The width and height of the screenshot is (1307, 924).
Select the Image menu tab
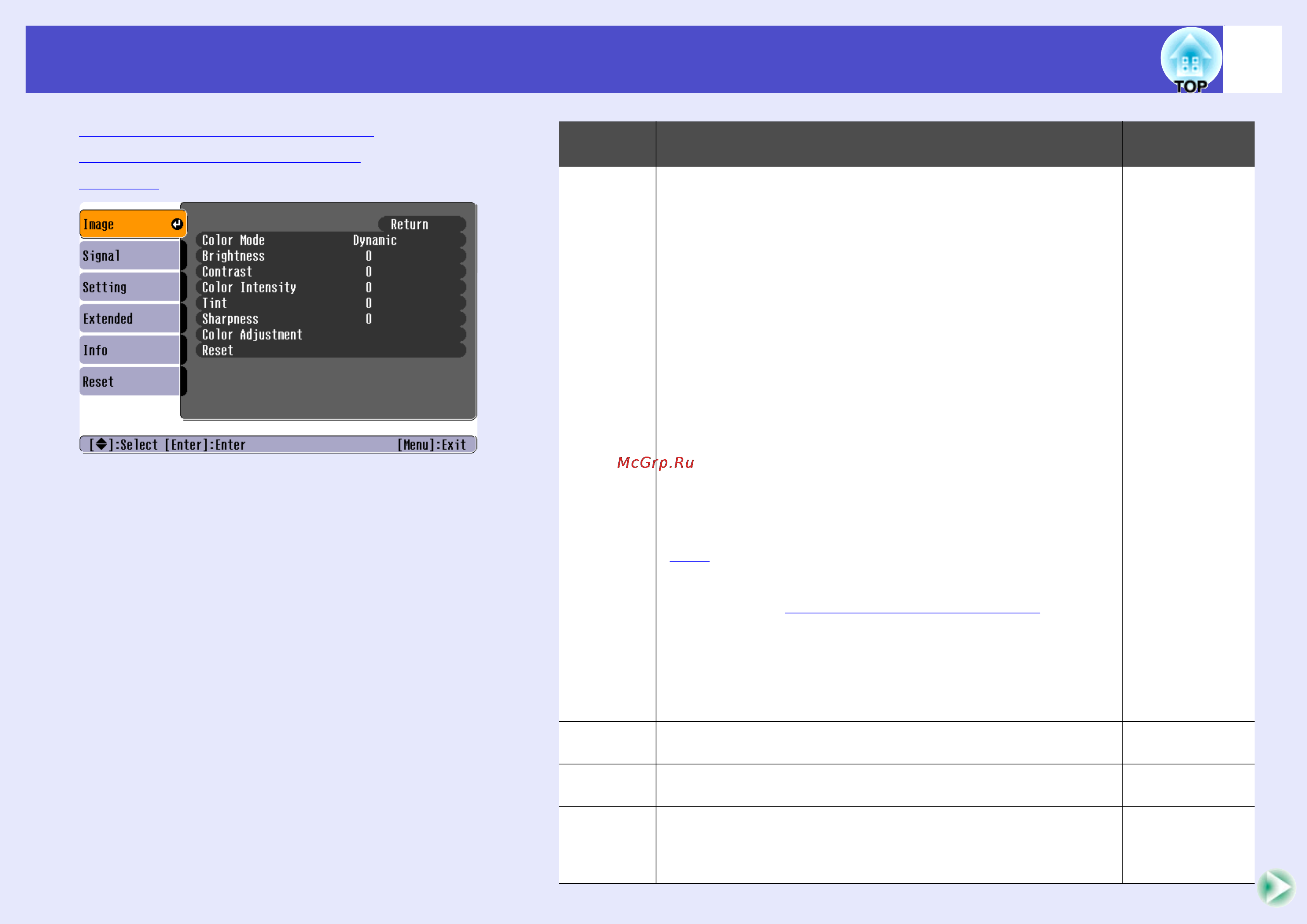click(x=133, y=224)
